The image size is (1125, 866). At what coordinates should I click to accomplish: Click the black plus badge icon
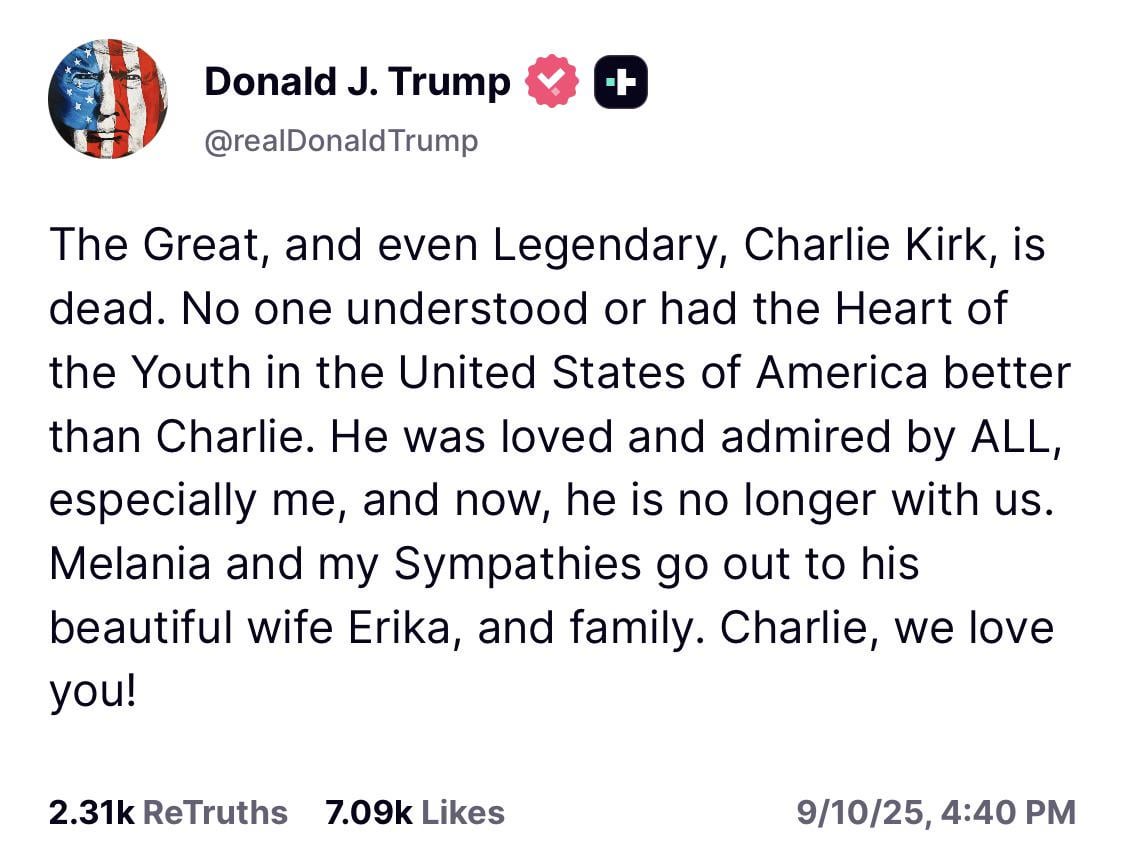pos(621,82)
